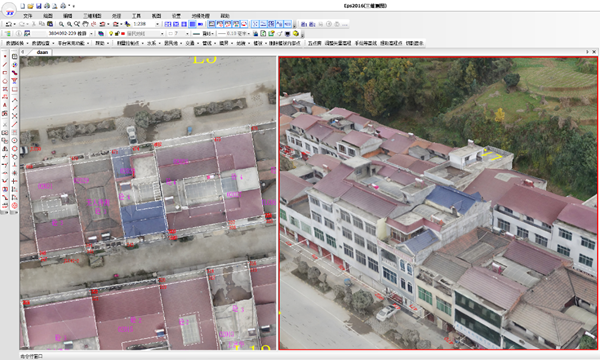Select the point drawing tool in left toolbar
This screenshot has width=600, height=360.
click(x=5, y=56)
